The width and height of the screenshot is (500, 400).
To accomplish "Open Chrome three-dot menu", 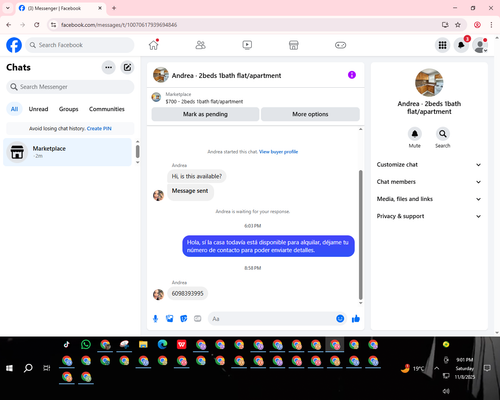I will [x=491, y=25].
